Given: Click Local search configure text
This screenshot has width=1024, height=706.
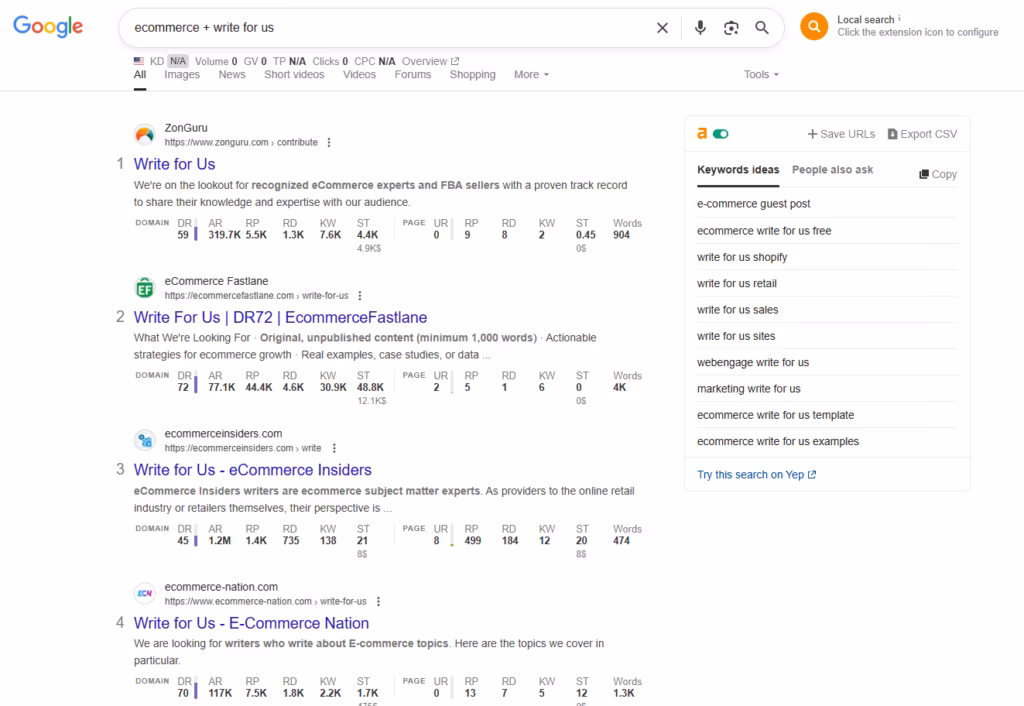Looking at the screenshot, I should click(x=918, y=32).
